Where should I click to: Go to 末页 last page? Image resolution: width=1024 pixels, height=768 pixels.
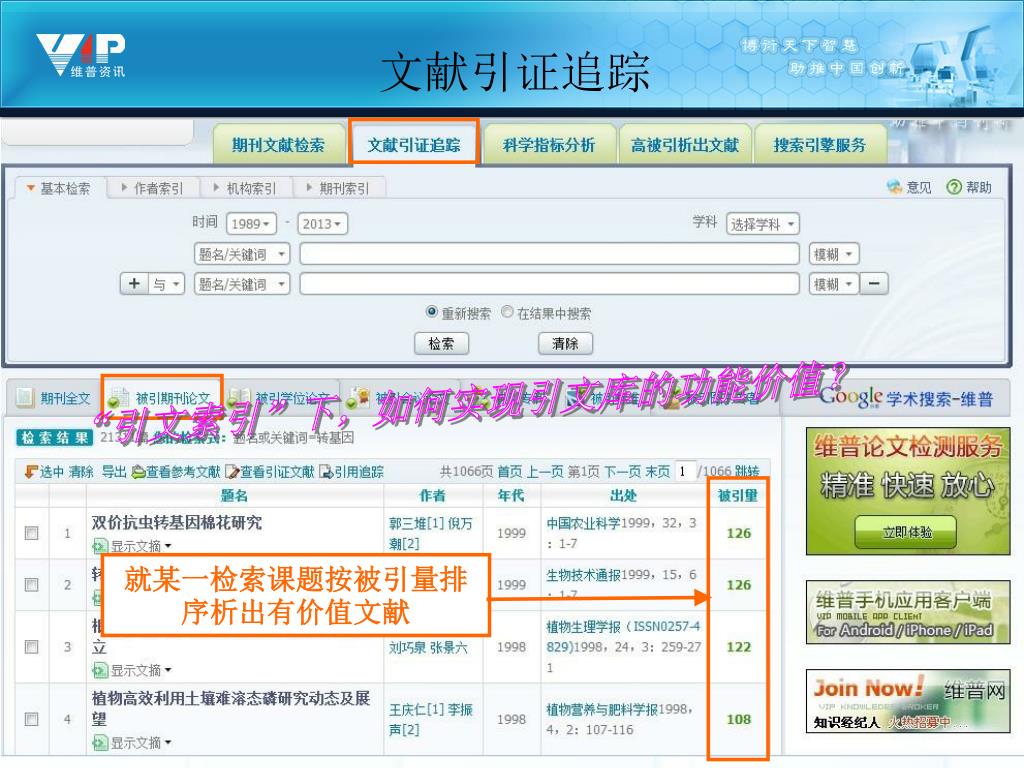[x=658, y=472]
